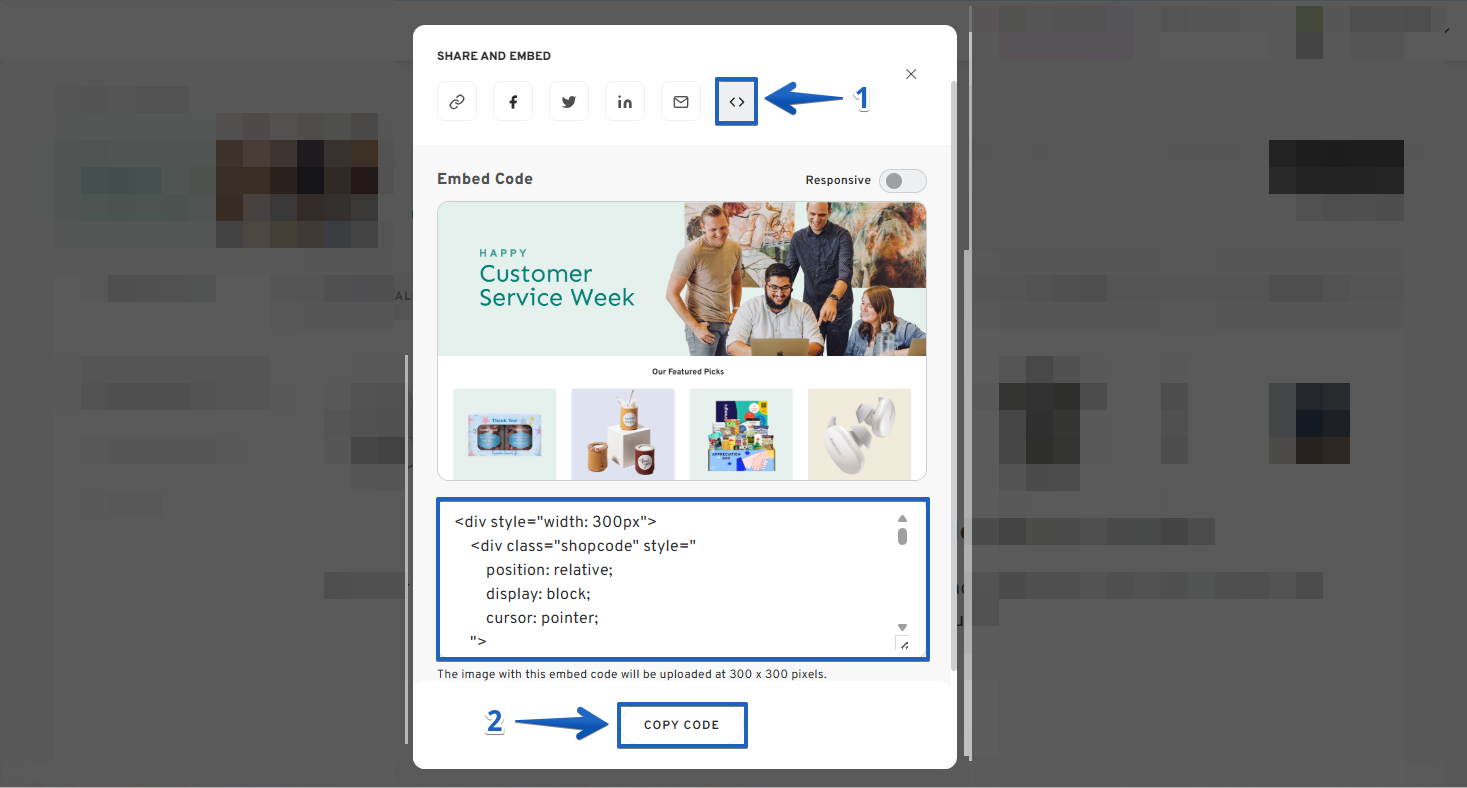
Task: Click the code box scrollbar thumb
Action: coord(902,537)
